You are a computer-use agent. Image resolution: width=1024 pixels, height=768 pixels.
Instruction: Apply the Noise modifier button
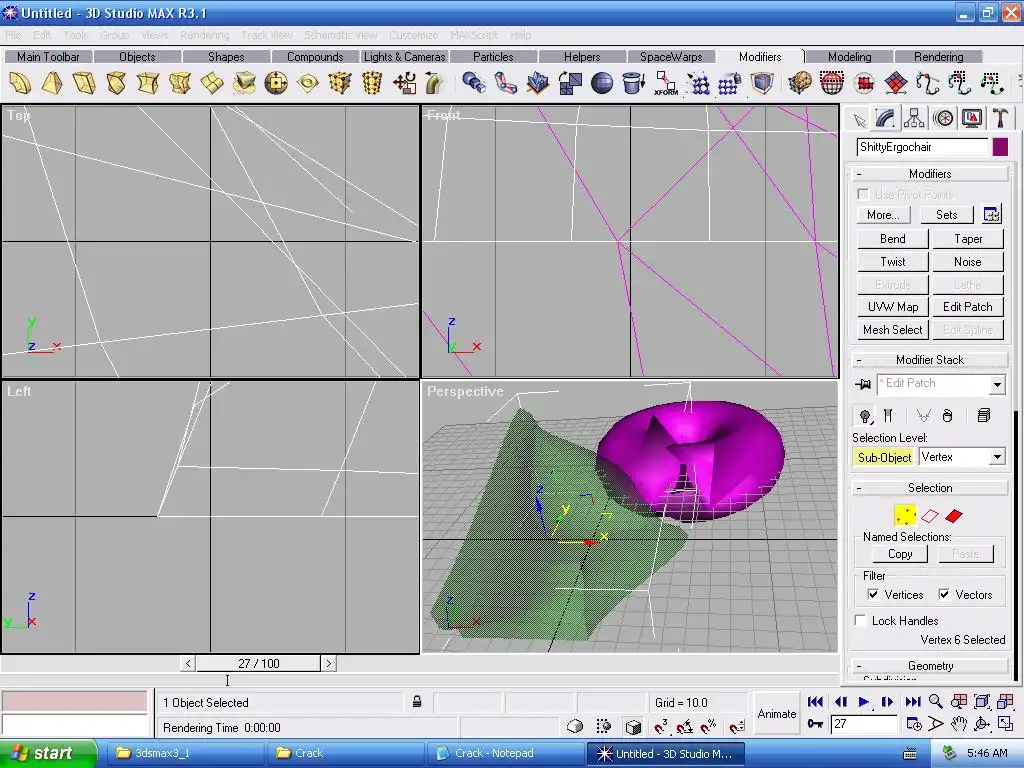(x=967, y=262)
